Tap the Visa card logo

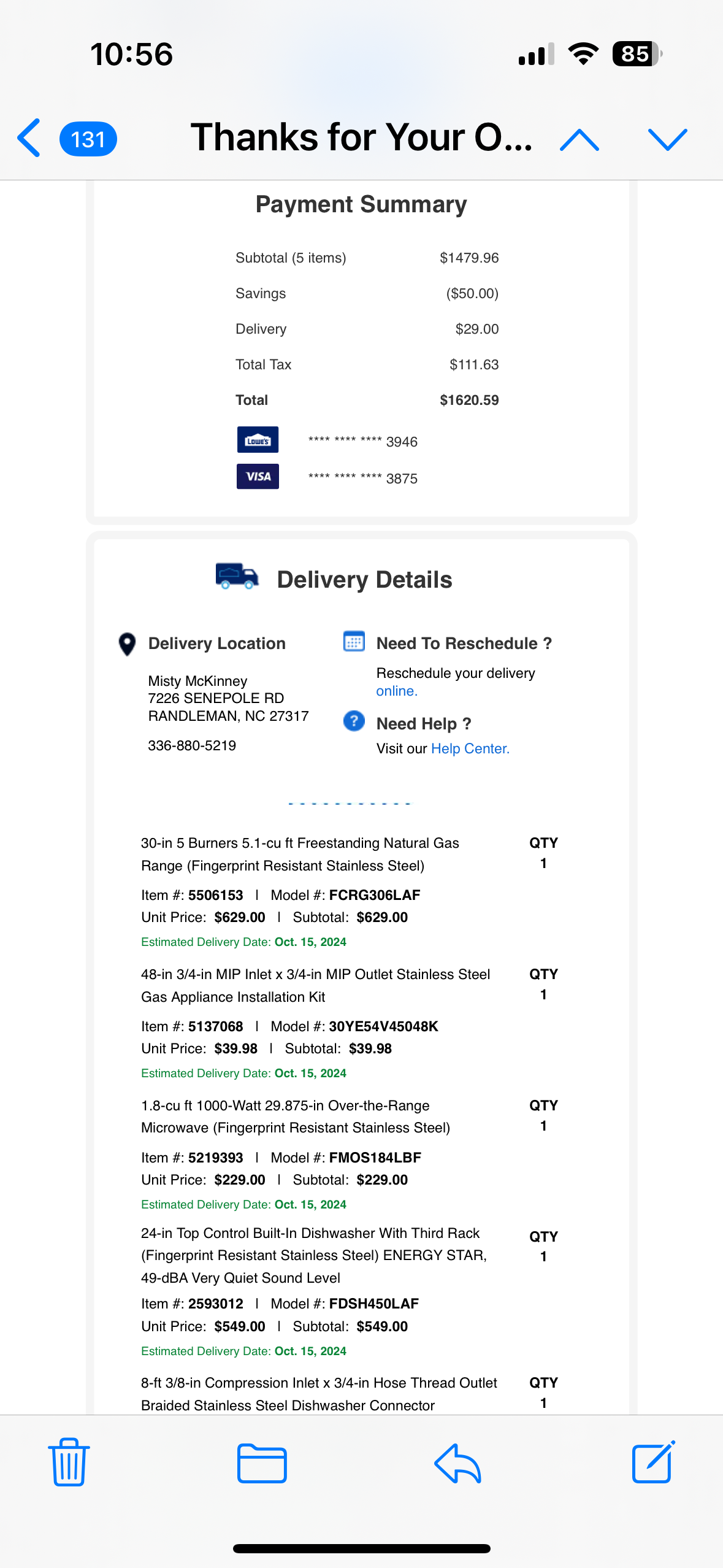point(258,477)
